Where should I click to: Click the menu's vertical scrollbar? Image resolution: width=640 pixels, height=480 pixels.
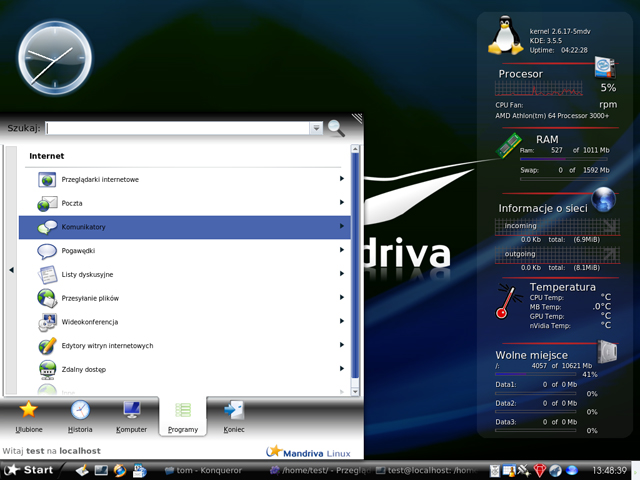coord(355,270)
